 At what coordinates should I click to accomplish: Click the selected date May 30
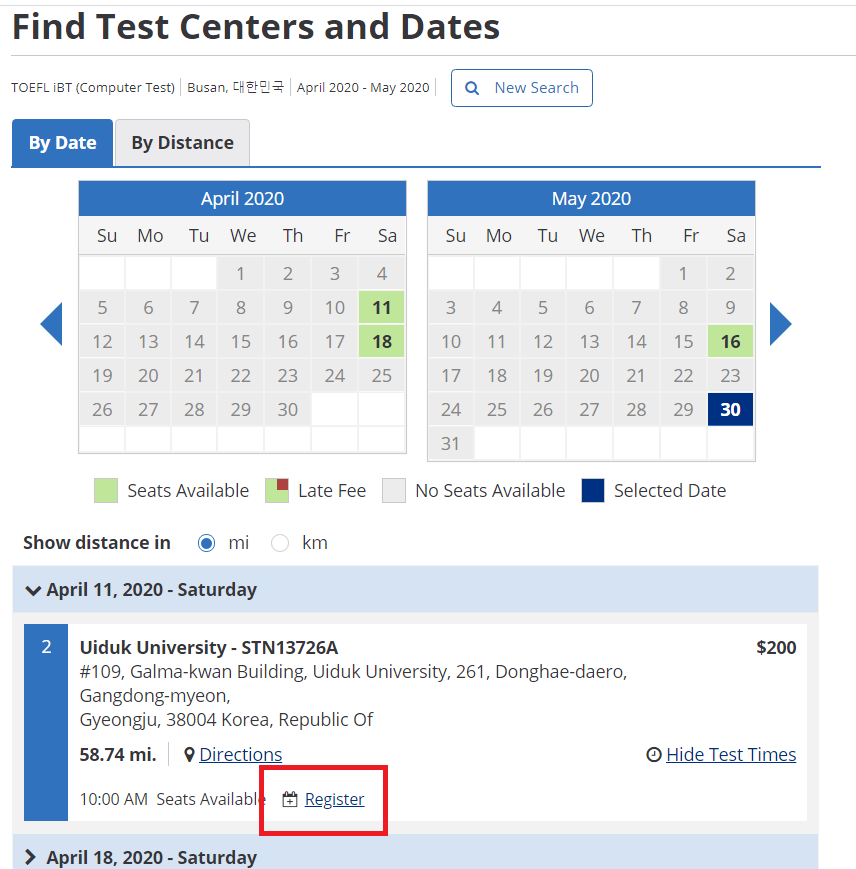coord(730,410)
